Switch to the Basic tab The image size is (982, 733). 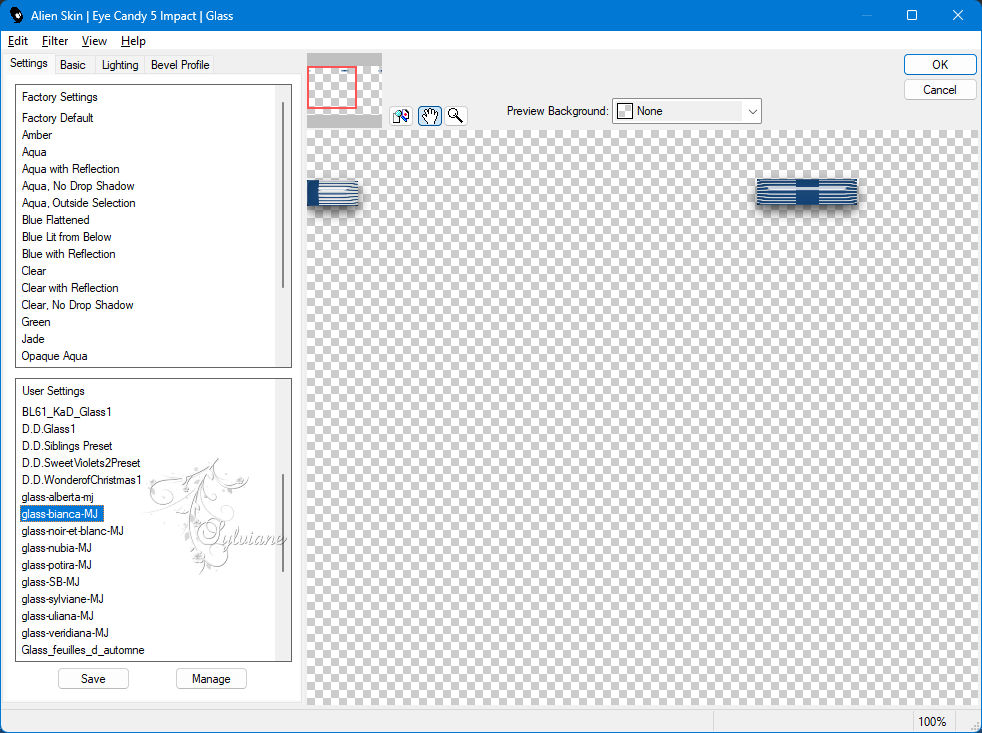click(73, 65)
